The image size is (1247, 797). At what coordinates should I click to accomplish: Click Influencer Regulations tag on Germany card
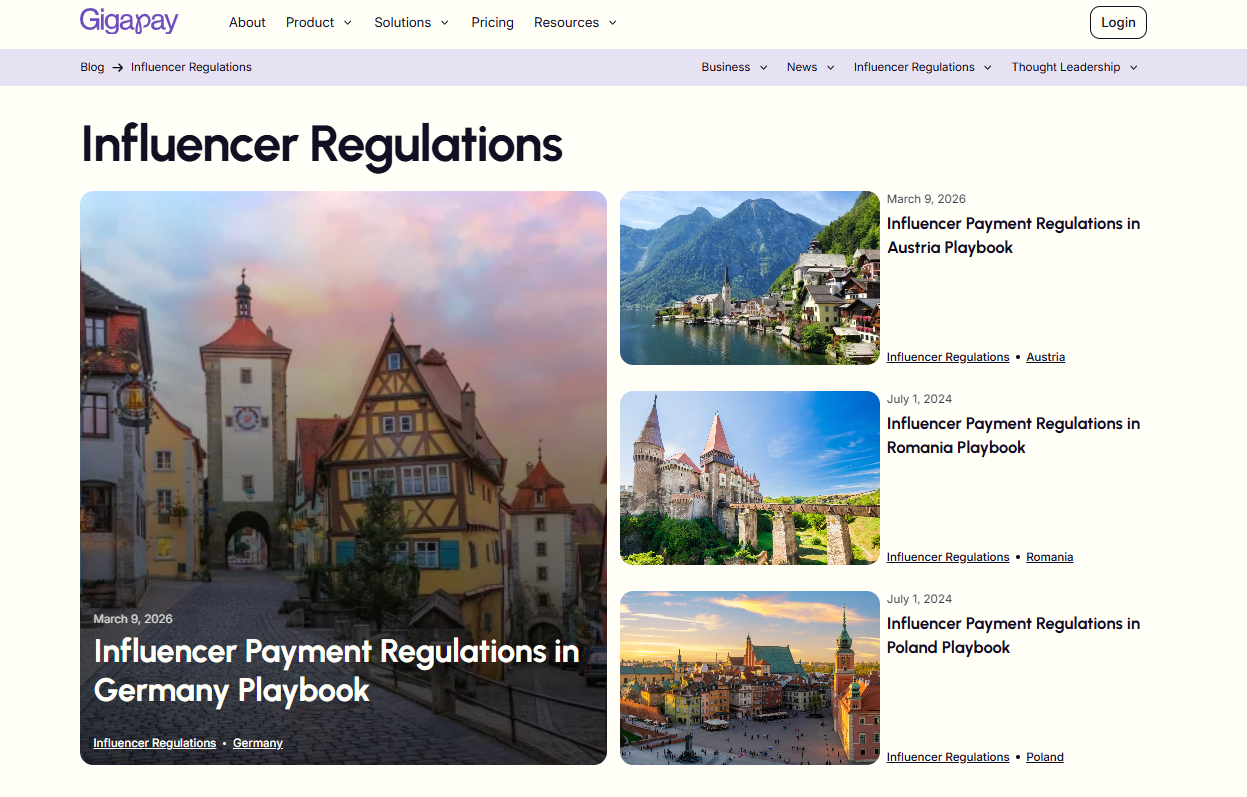point(155,743)
